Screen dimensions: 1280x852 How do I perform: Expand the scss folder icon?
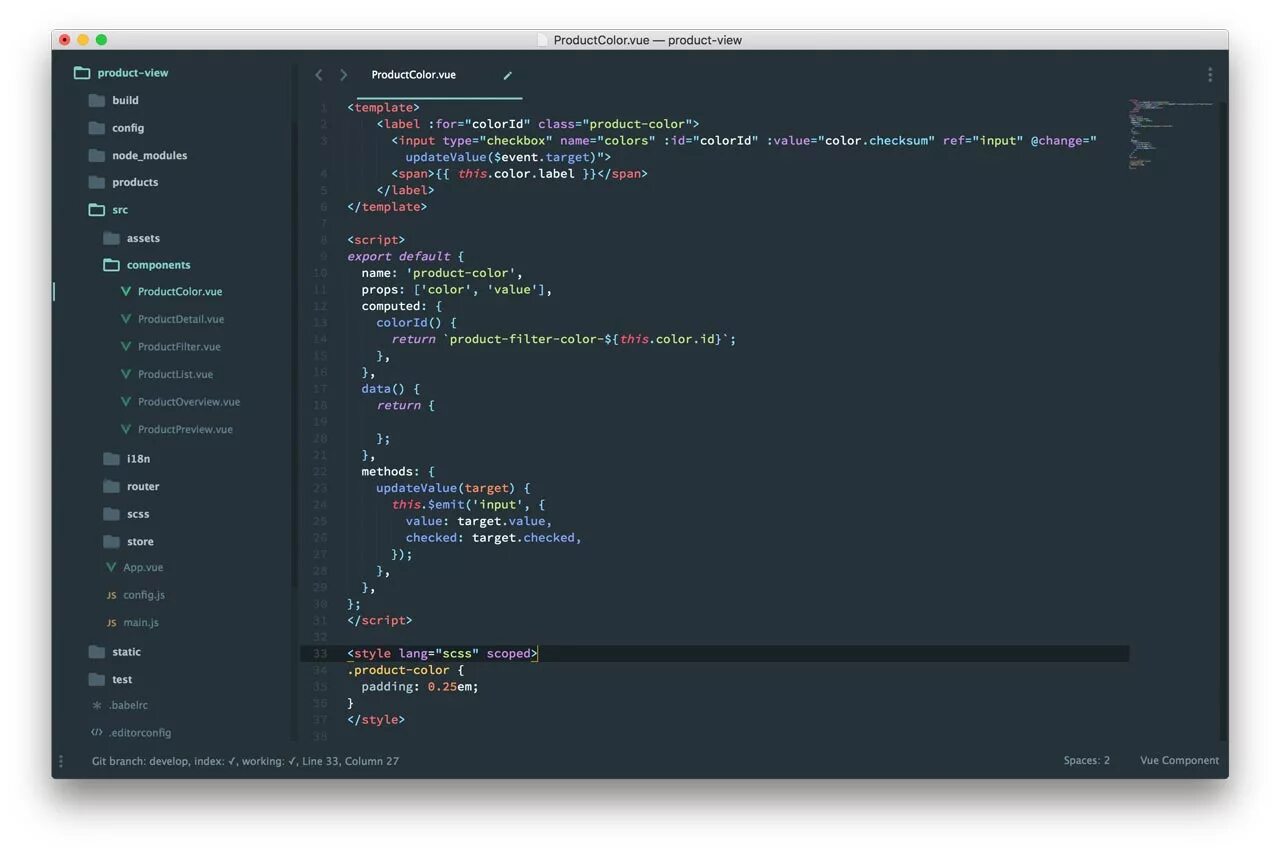click(111, 514)
